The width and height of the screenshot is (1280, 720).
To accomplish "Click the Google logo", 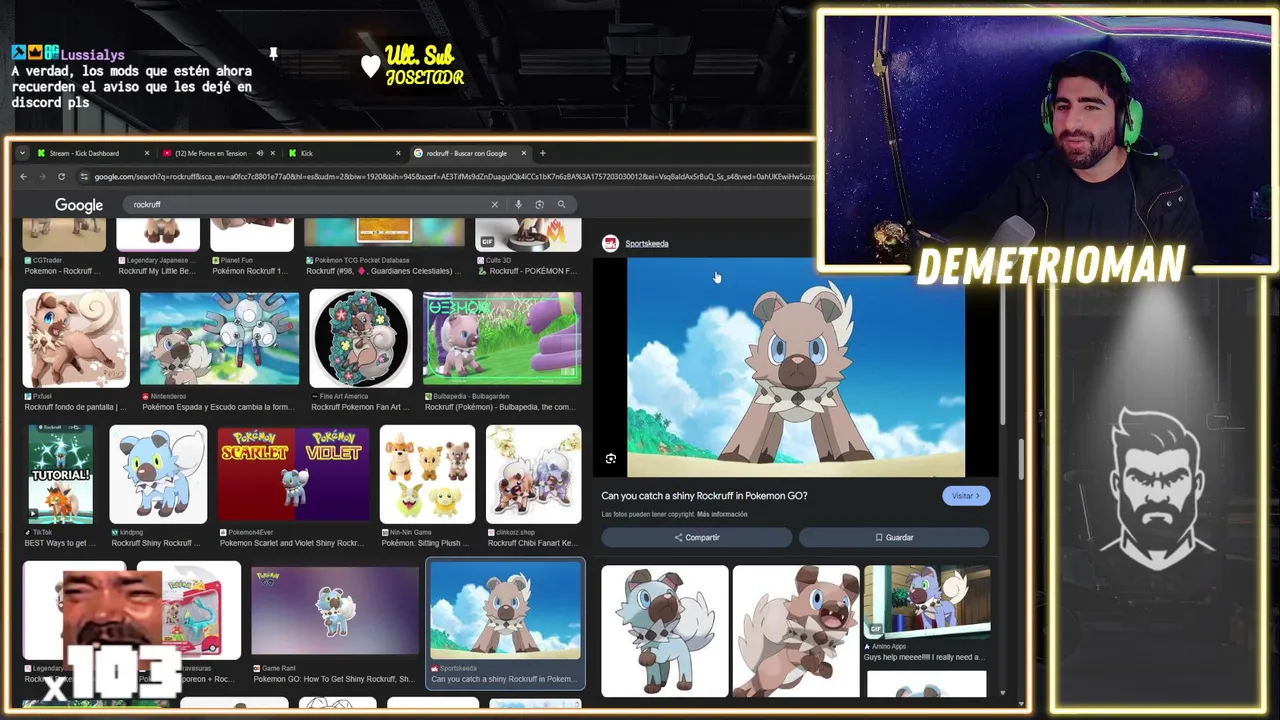I will click(x=79, y=205).
